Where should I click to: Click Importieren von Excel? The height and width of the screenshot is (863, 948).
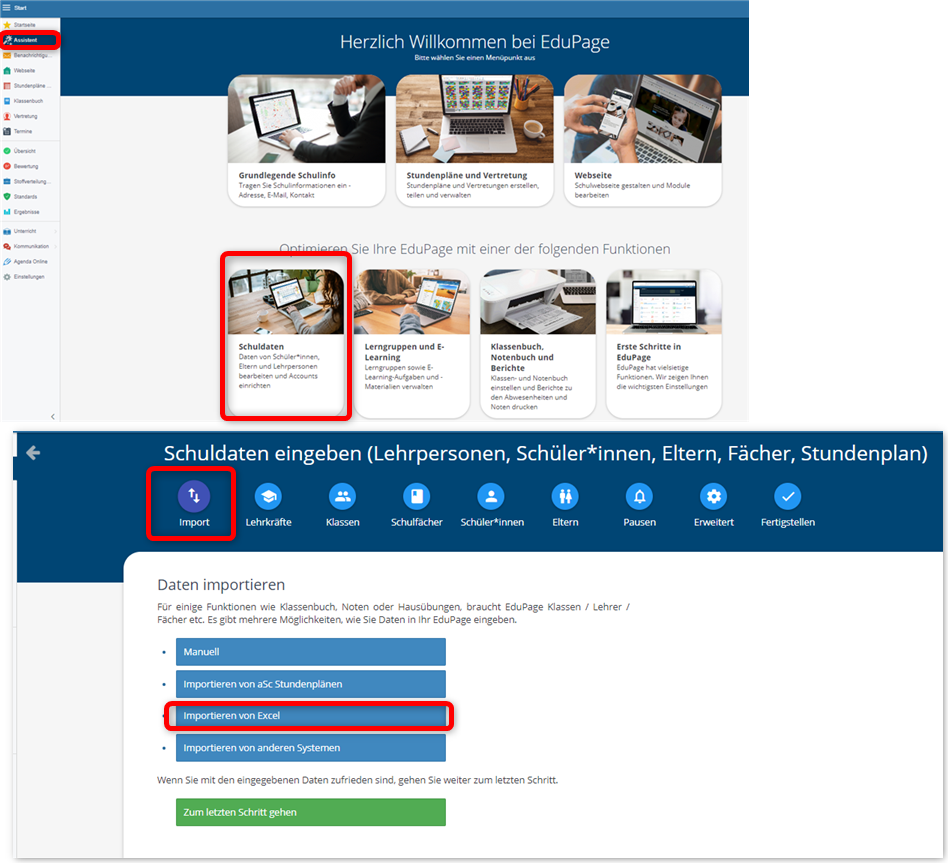point(311,716)
